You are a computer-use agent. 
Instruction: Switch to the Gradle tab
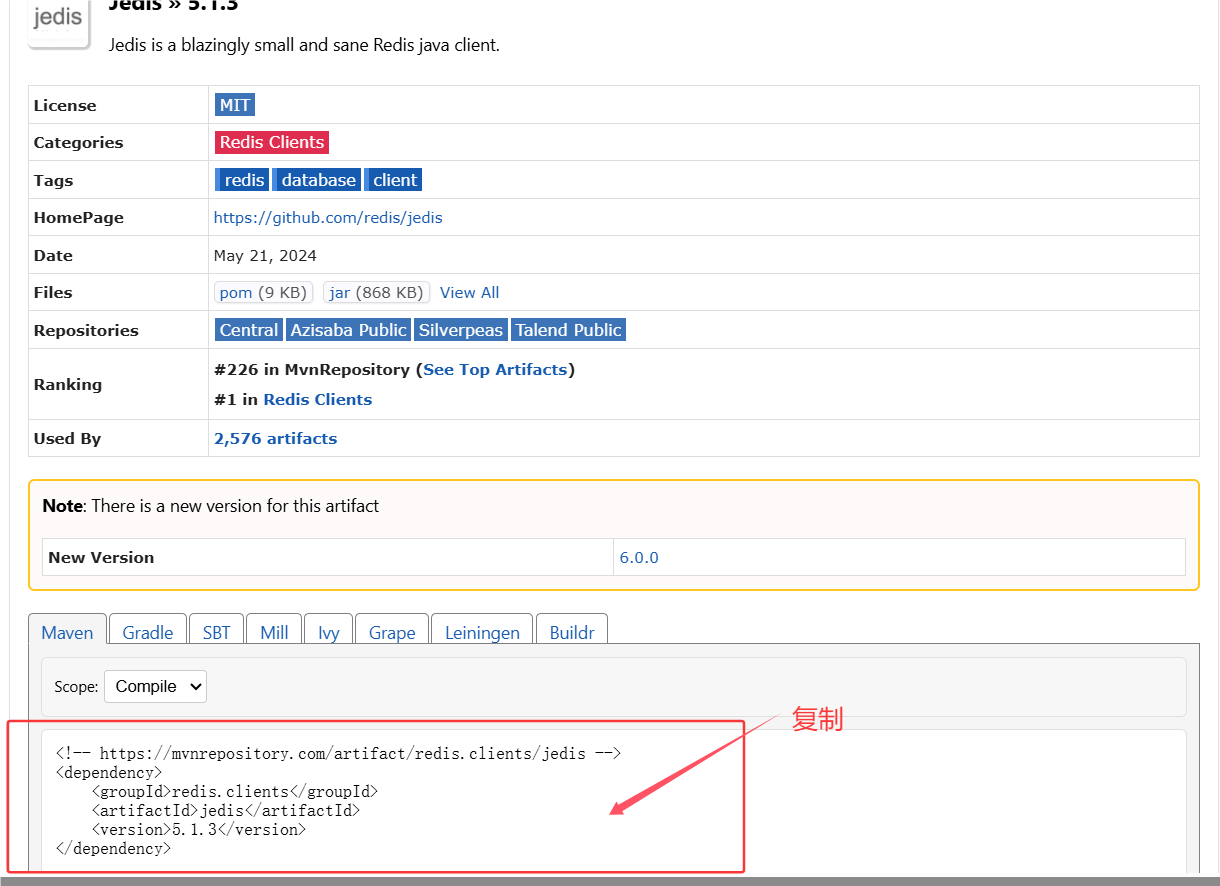(x=148, y=632)
